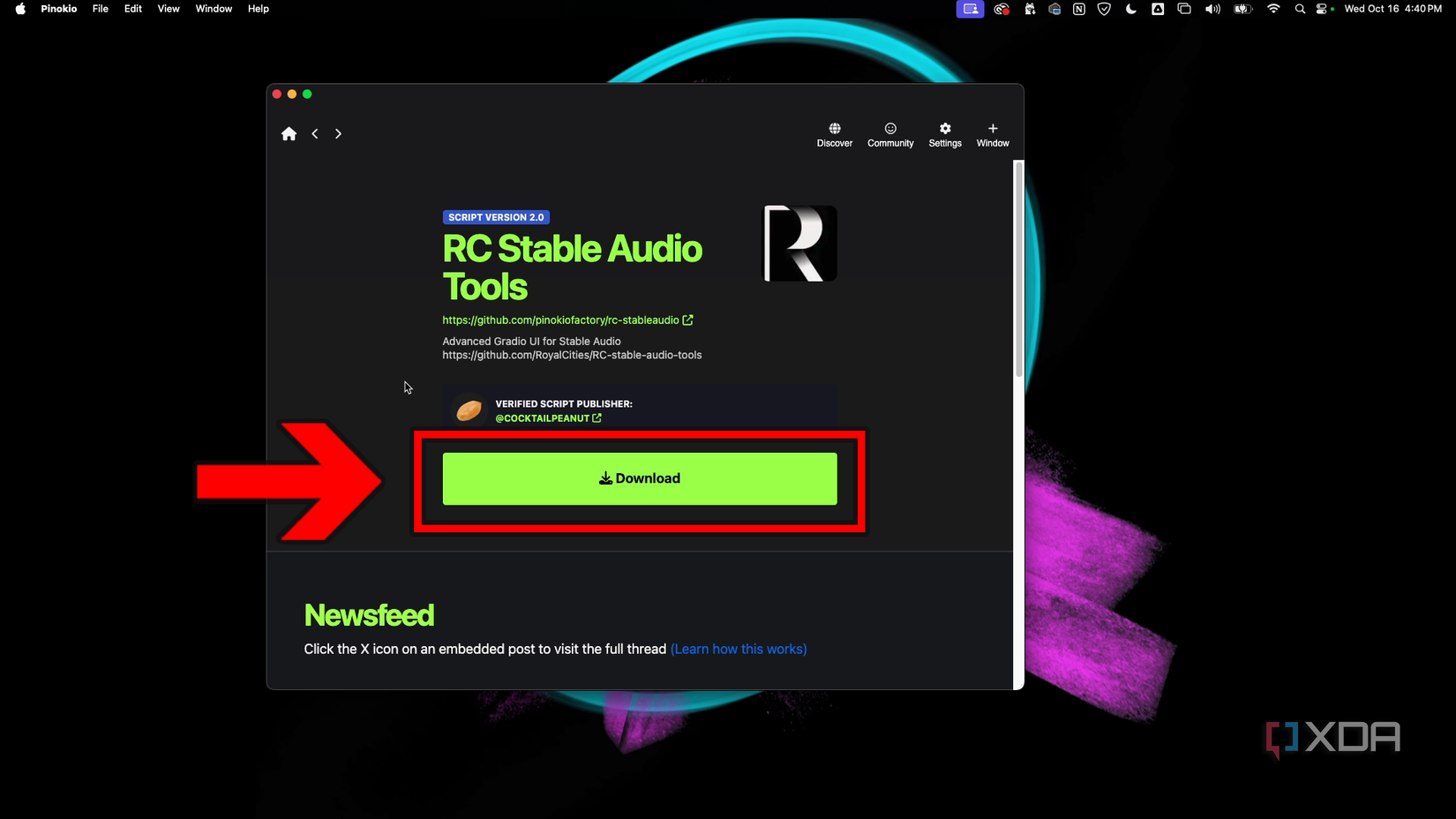Open Spotlight search magnifier
Screen dimensions: 1456x819
pyautogui.click(x=1300, y=9)
